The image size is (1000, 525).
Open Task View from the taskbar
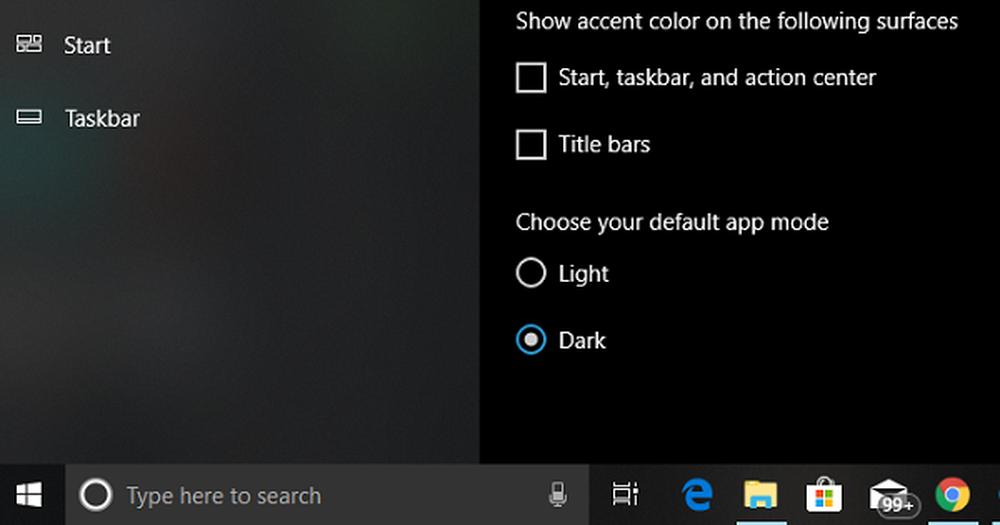click(626, 495)
